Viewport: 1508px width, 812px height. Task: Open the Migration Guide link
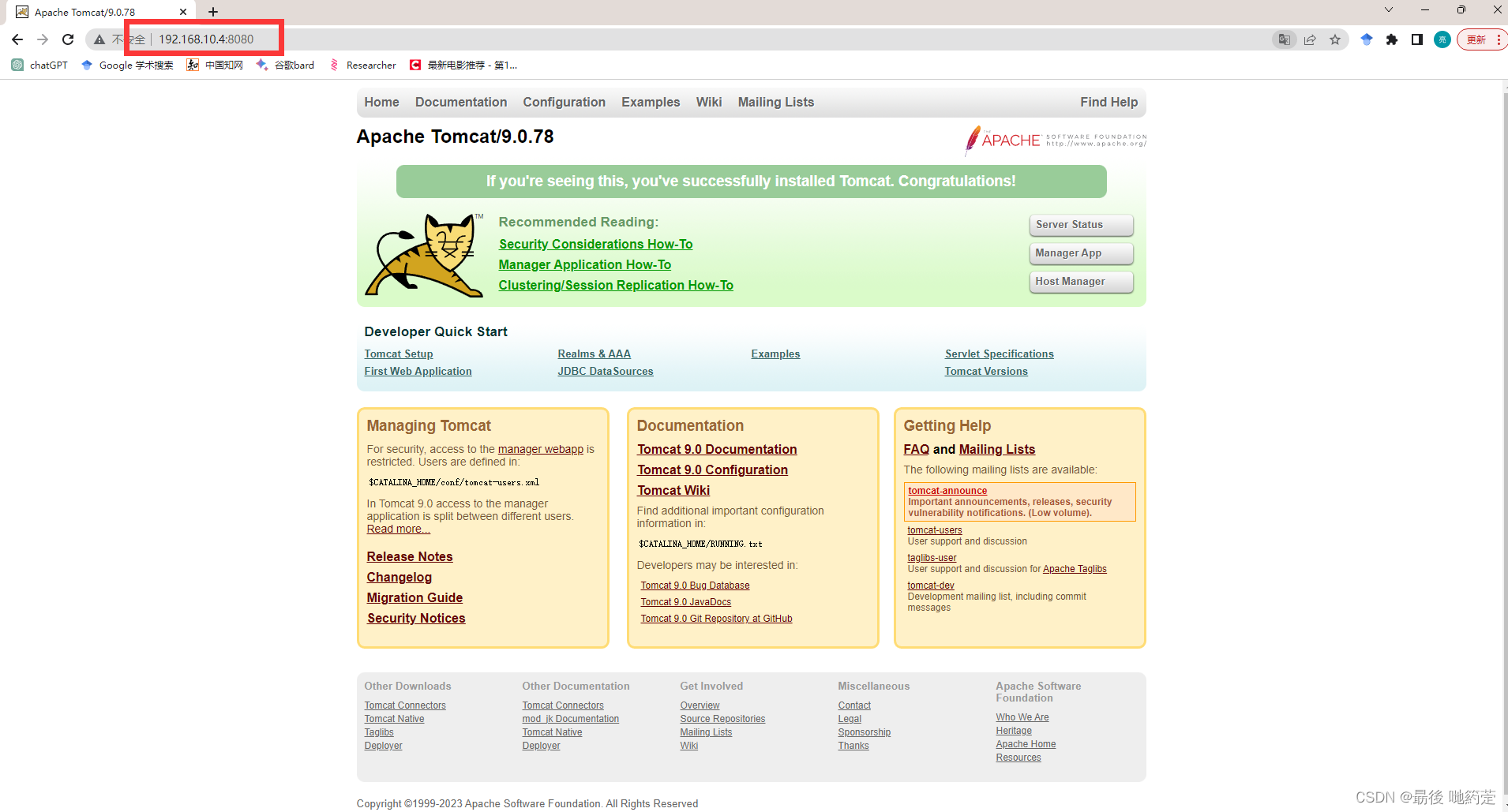click(415, 598)
